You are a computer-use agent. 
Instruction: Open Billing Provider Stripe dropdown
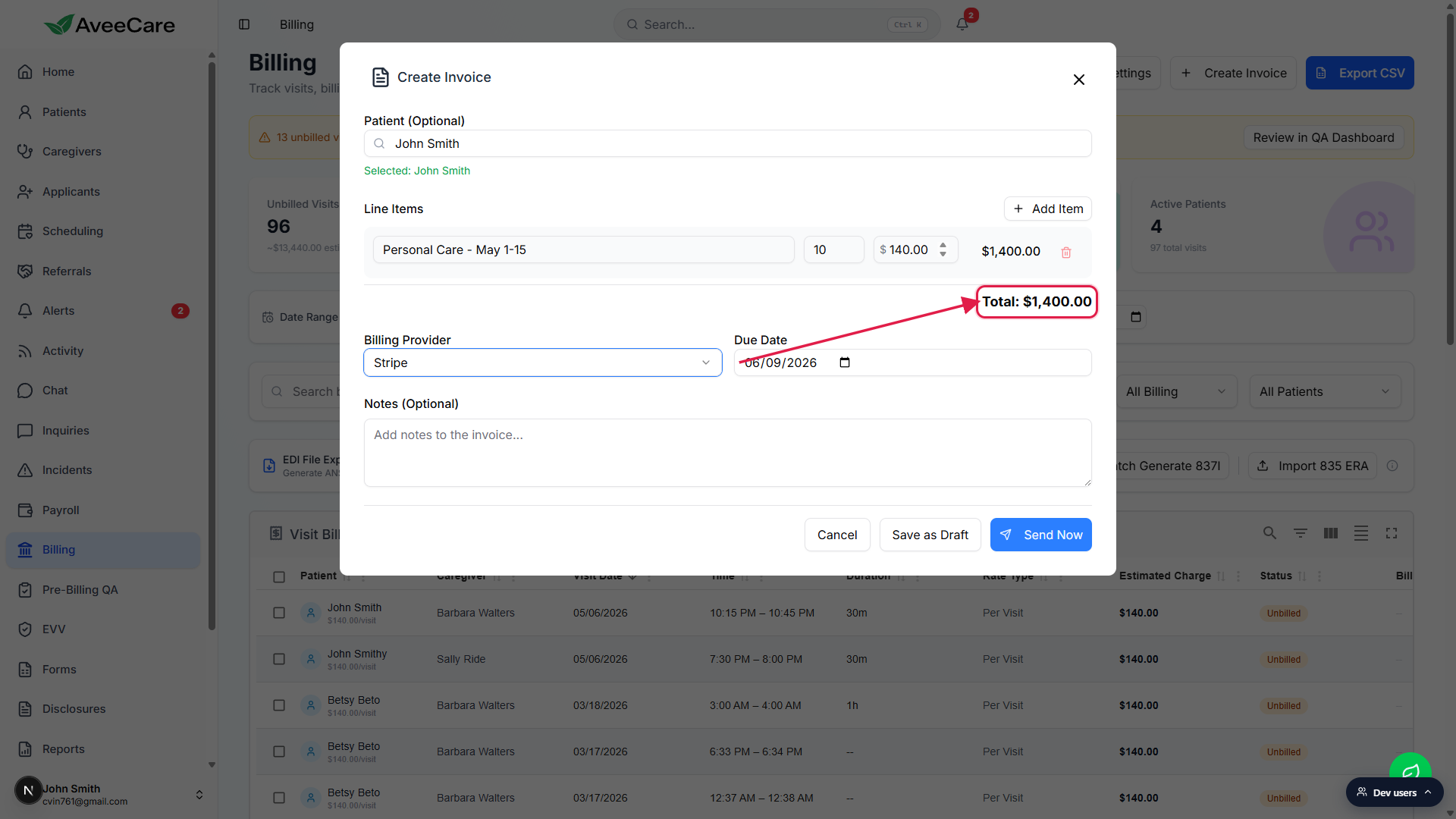click(x=543, y=362)
